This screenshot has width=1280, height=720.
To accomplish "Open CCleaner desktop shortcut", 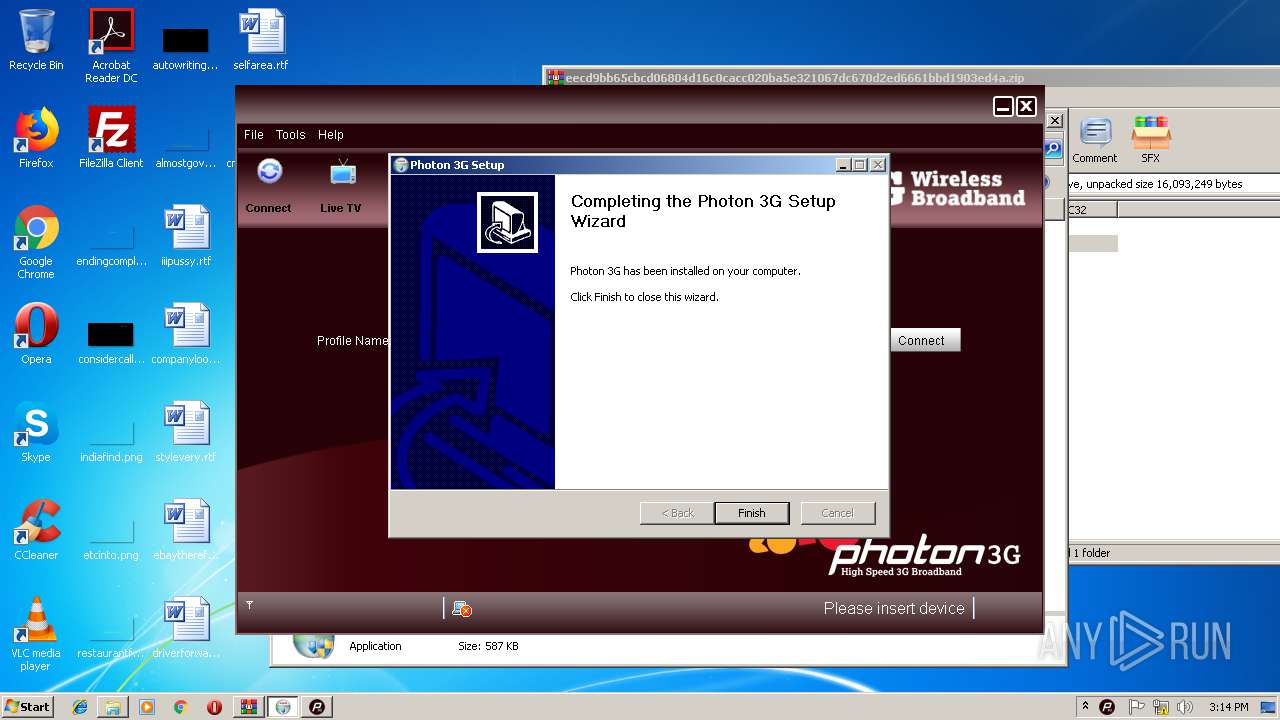I will (x=36, y=530).
